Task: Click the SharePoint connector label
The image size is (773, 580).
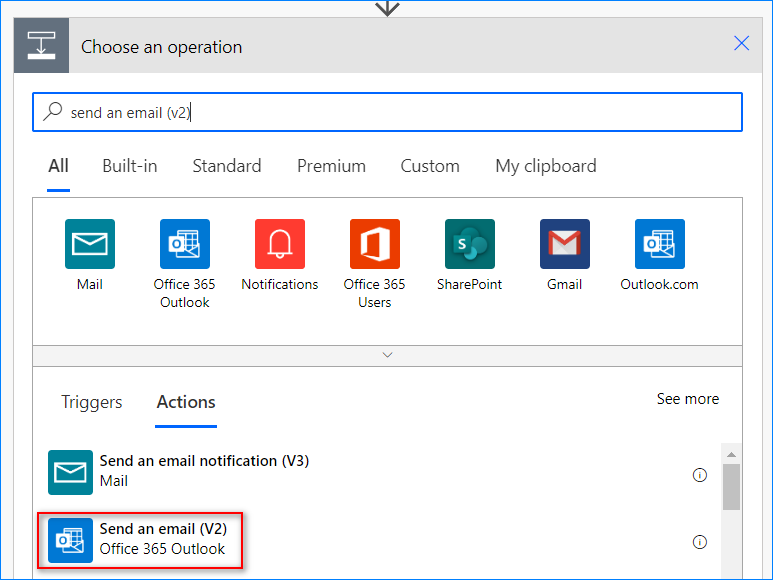Action: (x=470, y=284)
